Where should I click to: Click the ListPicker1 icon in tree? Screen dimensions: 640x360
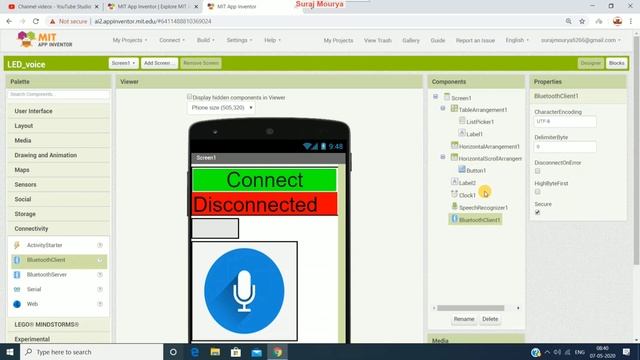pos(462,121)
